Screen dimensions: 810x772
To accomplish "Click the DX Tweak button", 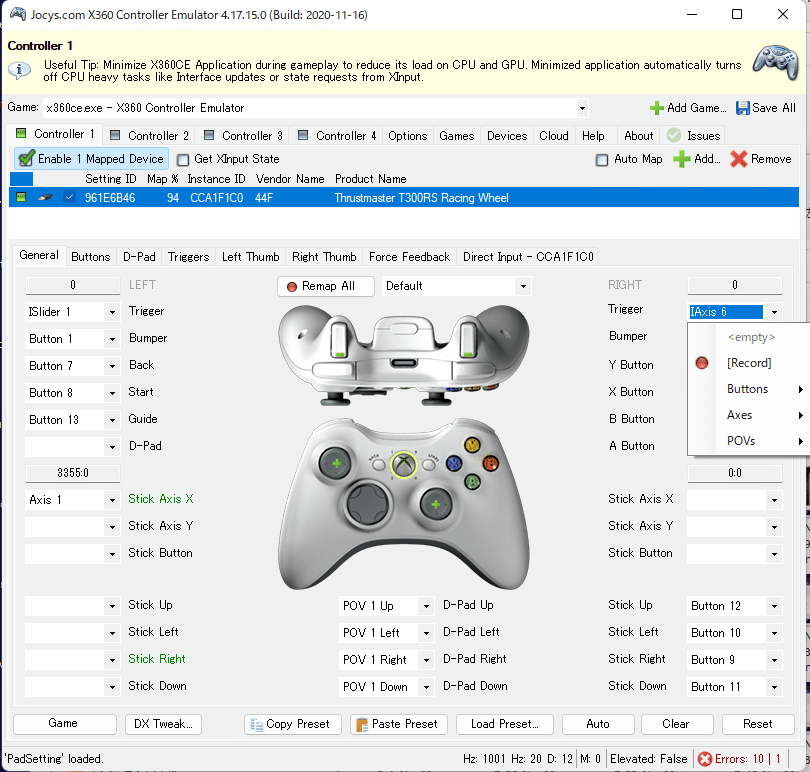I will [163, 724].
